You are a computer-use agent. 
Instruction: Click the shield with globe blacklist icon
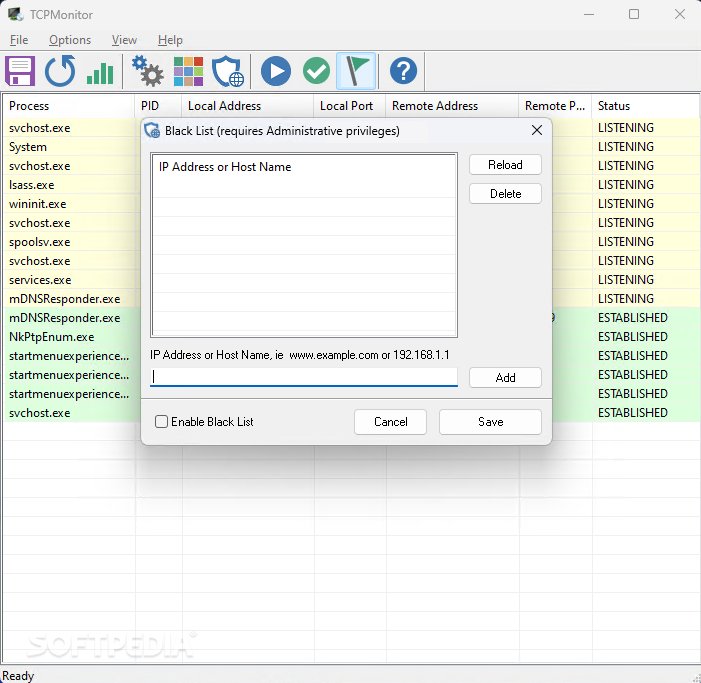pyautogui.click(x=228, y=71)
